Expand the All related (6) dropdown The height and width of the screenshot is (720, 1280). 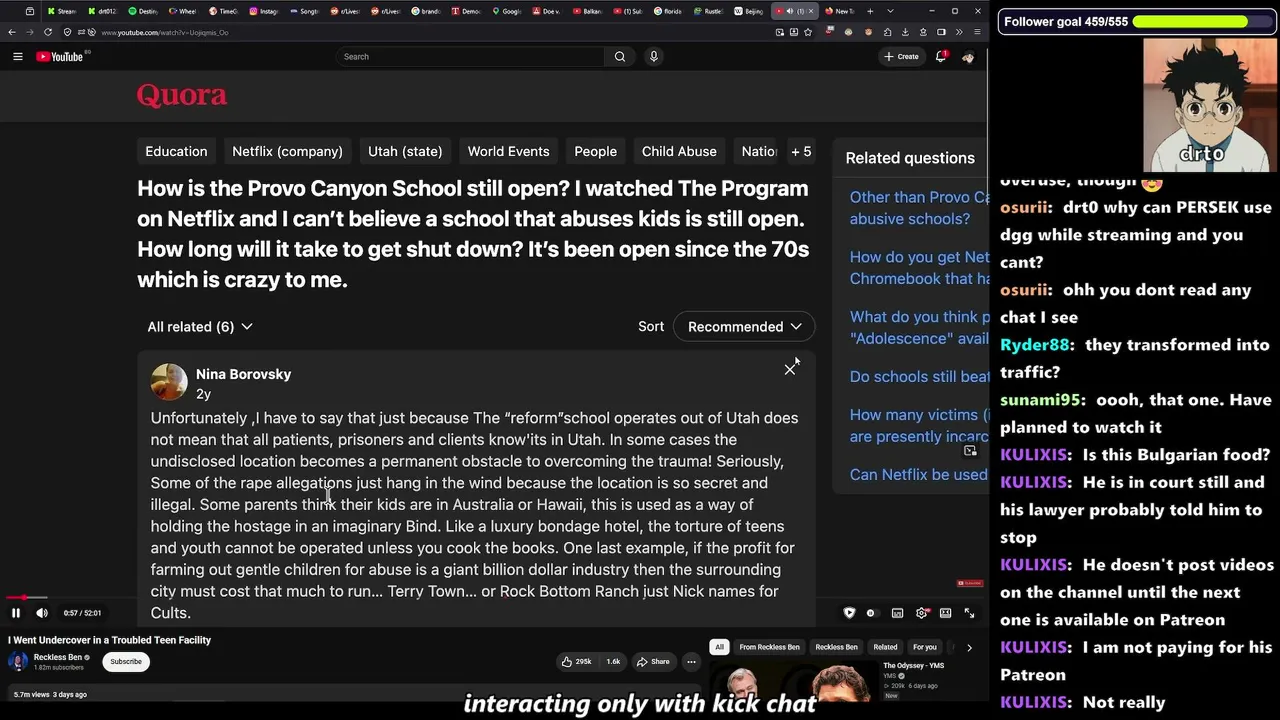(x=199, y=327)
